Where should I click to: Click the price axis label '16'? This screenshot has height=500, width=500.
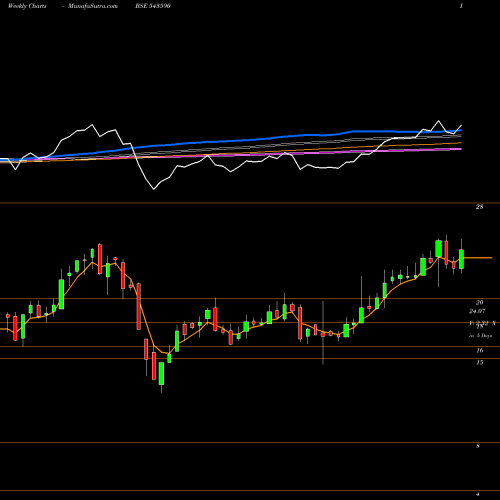(480, 350)
